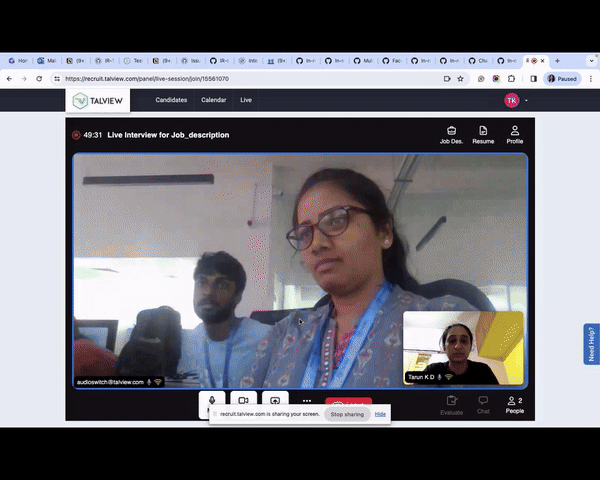Click the Tarun K D name label
The height and width of the screenshot is (480, 600).
[x=421, y=377]
